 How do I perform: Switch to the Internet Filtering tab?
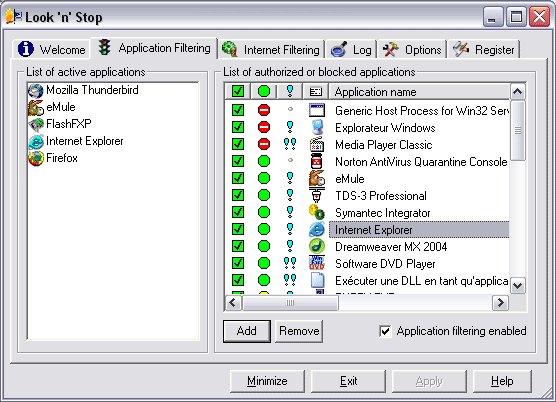(x=271, y=49)
